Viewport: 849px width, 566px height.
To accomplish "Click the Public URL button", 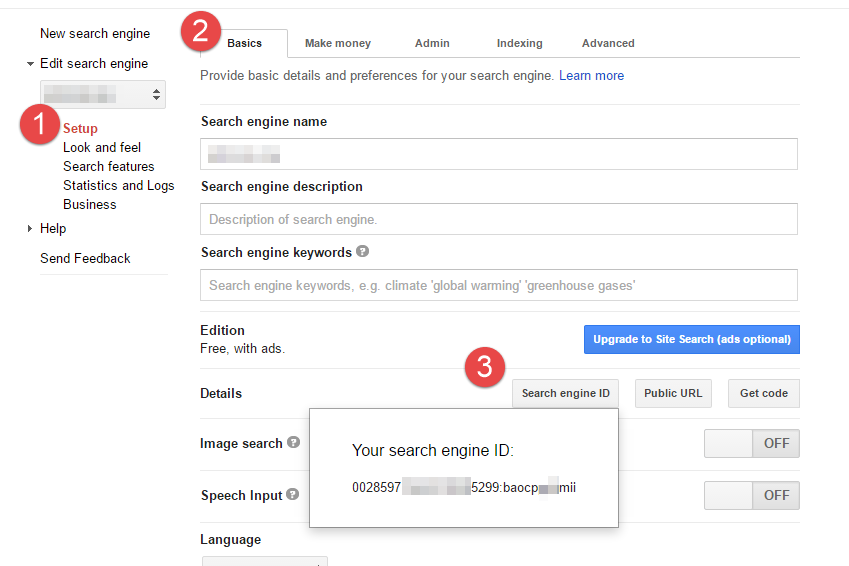I will pyautogui.click(x=672, y=393).
